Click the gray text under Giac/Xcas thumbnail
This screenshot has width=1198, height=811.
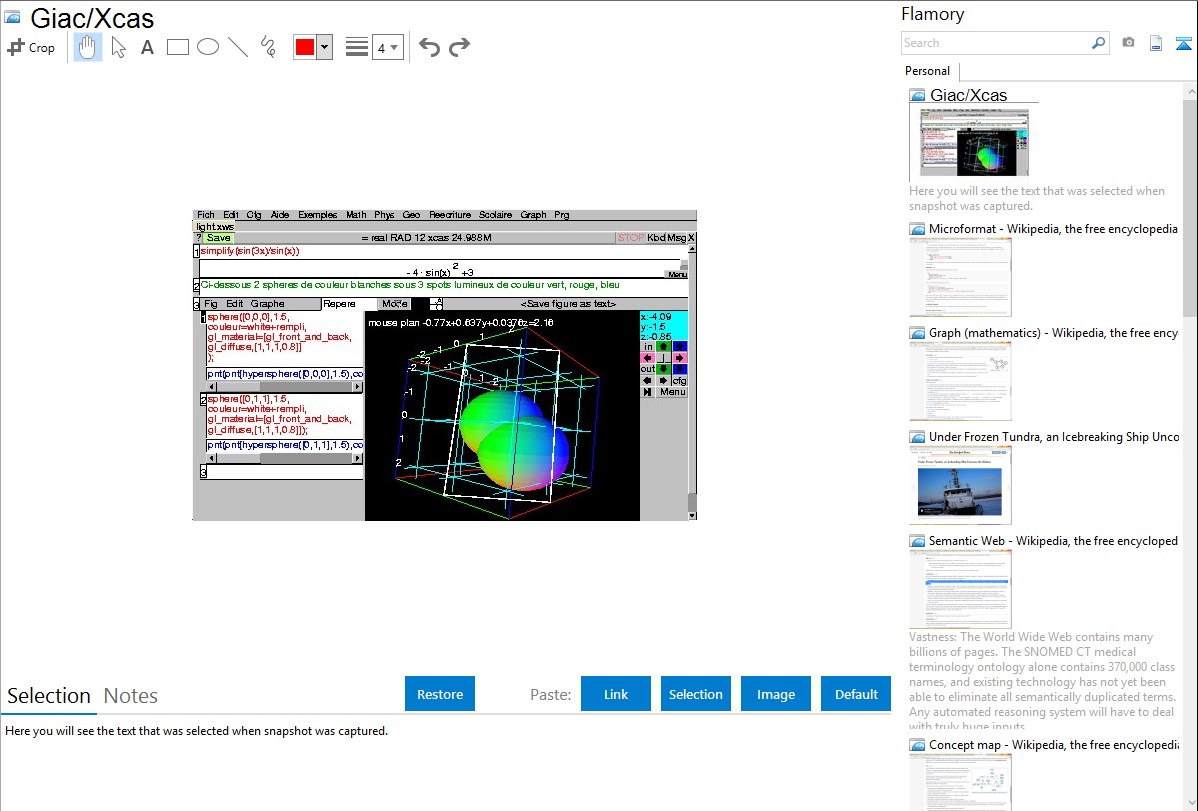(1037, 198)
